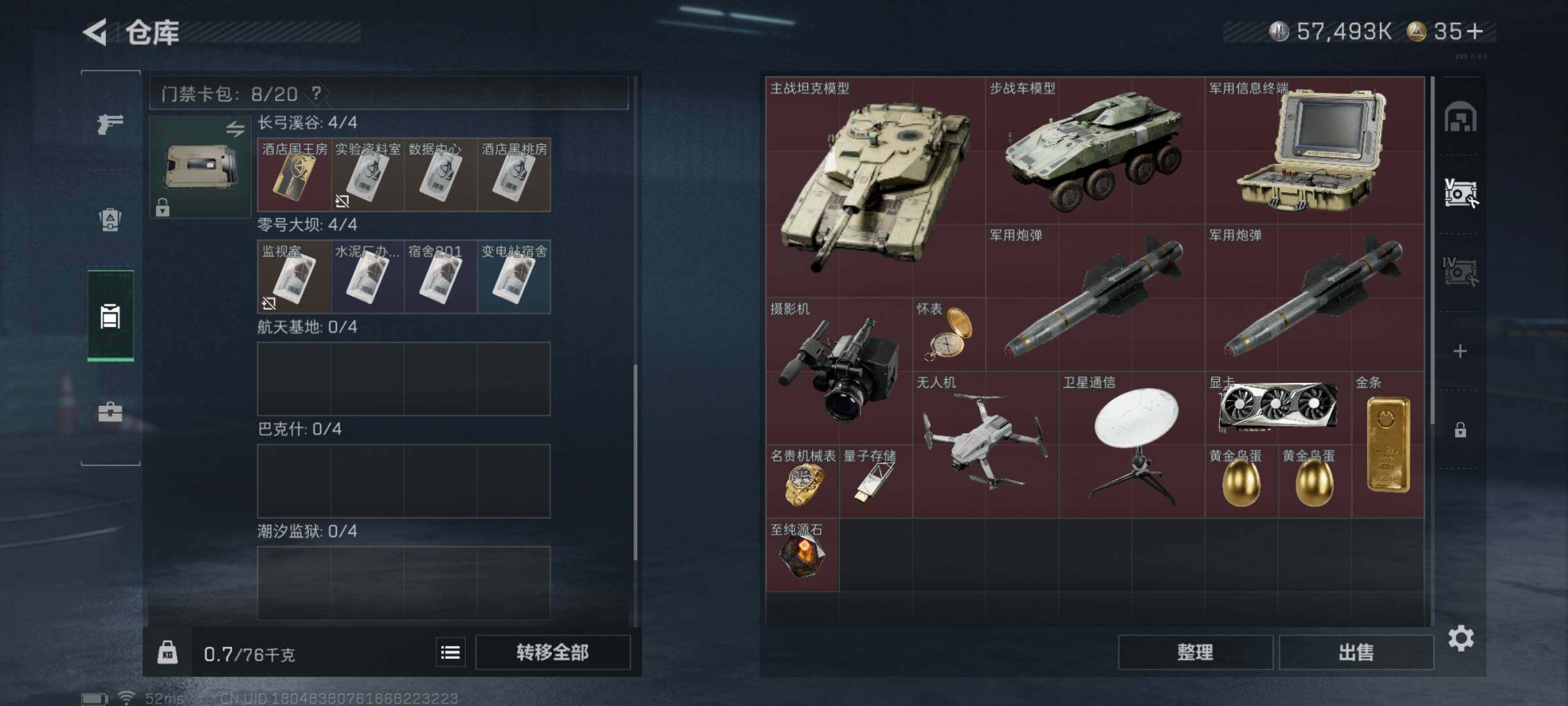Click the swap arrows on the card pack

[x=235, y=129]
